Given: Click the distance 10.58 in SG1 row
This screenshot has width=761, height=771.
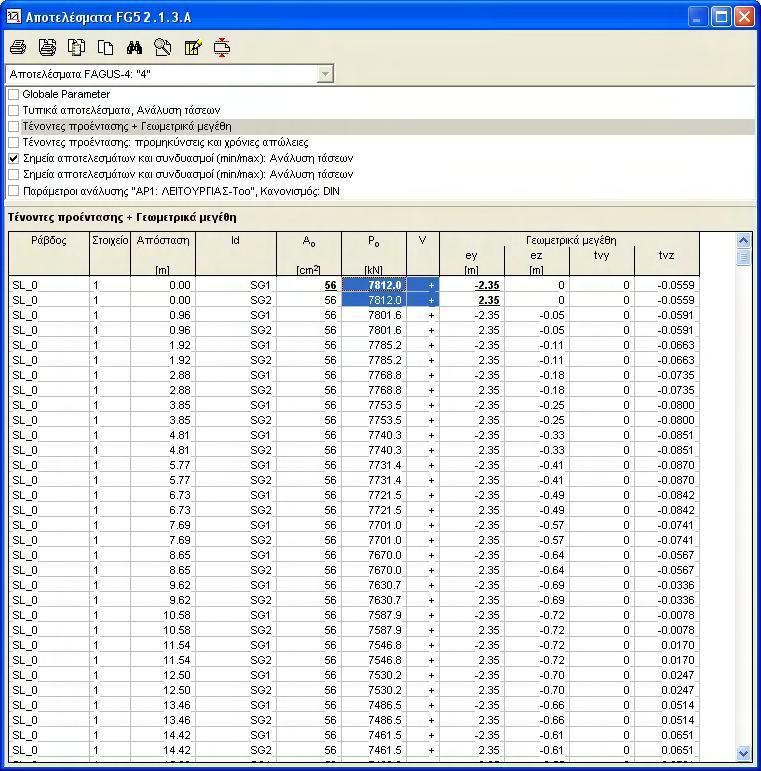Looking at the screenshot, I should point(176,615).
